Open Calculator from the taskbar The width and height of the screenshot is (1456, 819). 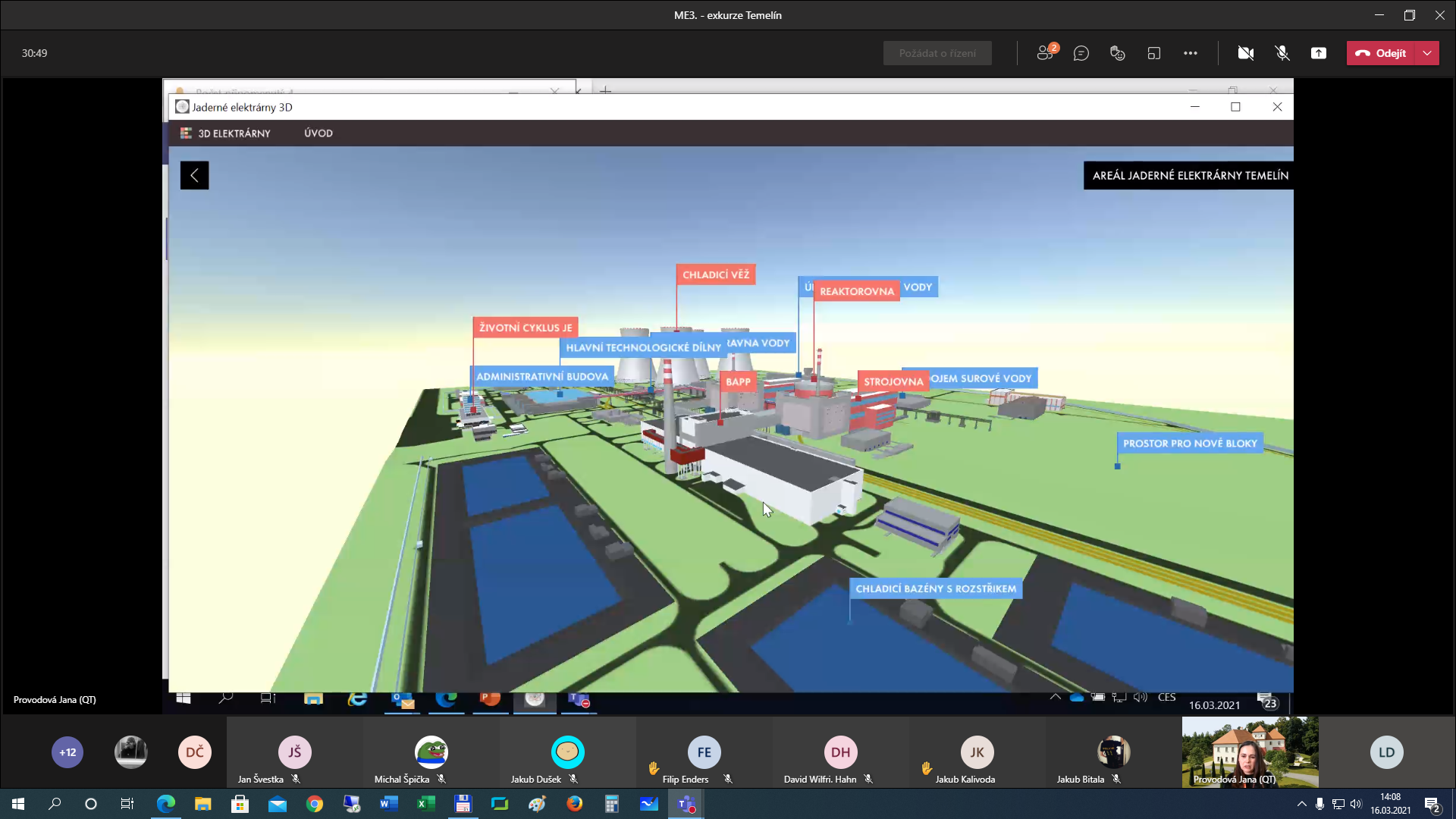tap(611, 804)
